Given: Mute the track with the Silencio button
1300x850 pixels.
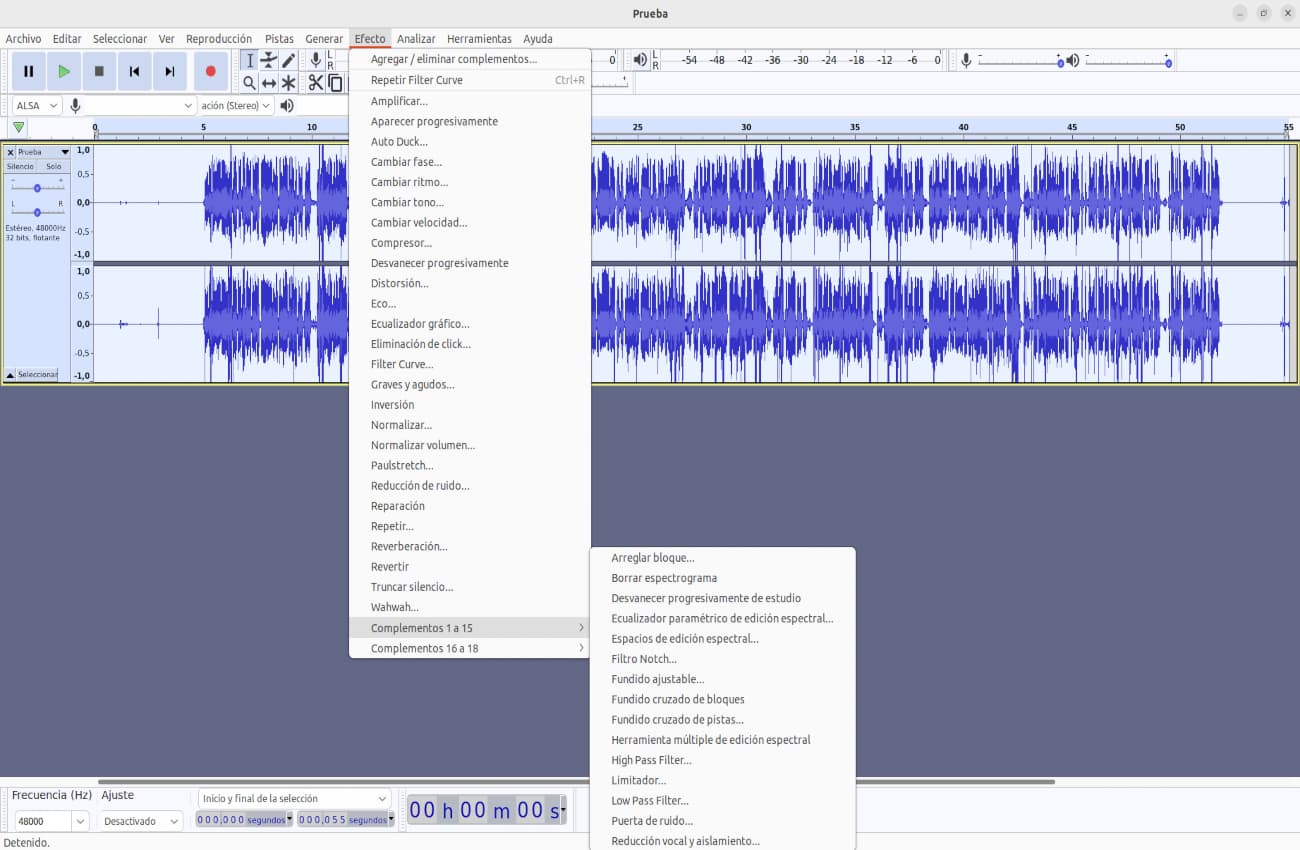Looking at the screenshot, I should click(22, 165).
